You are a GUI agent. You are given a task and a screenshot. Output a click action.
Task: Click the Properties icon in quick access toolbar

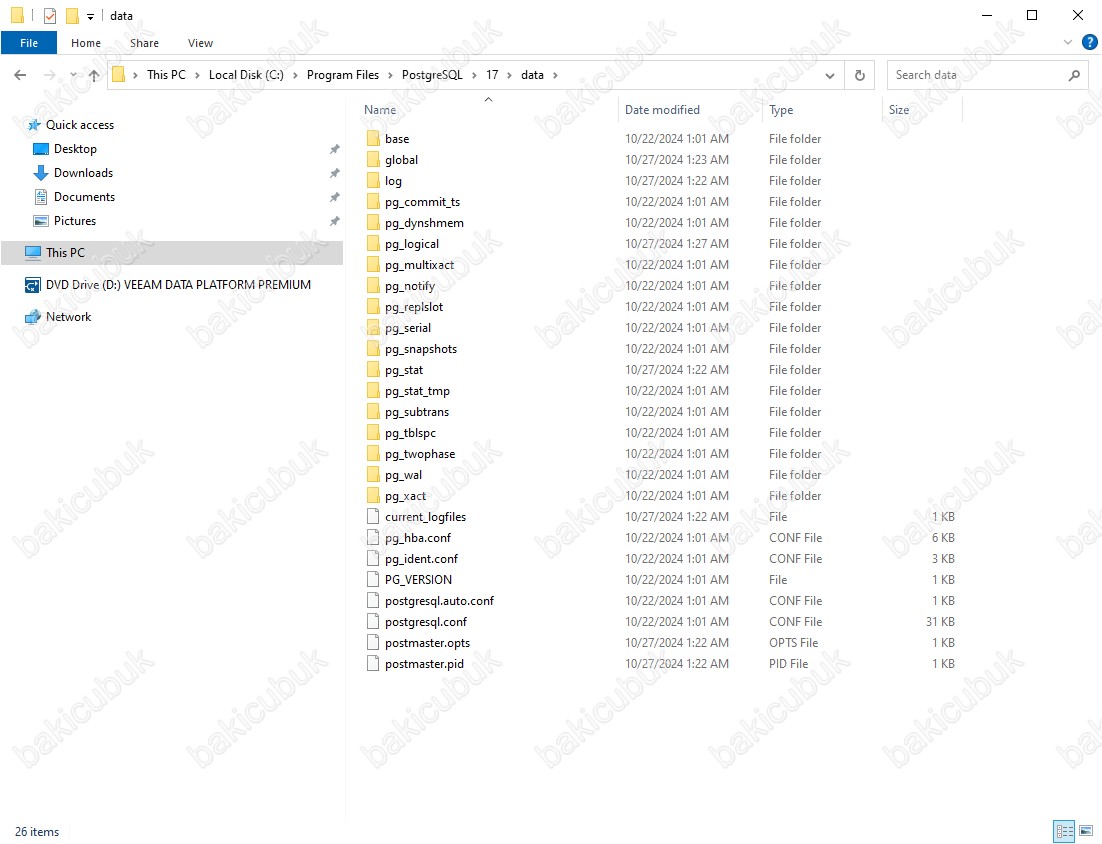click(x=50, y=16)
